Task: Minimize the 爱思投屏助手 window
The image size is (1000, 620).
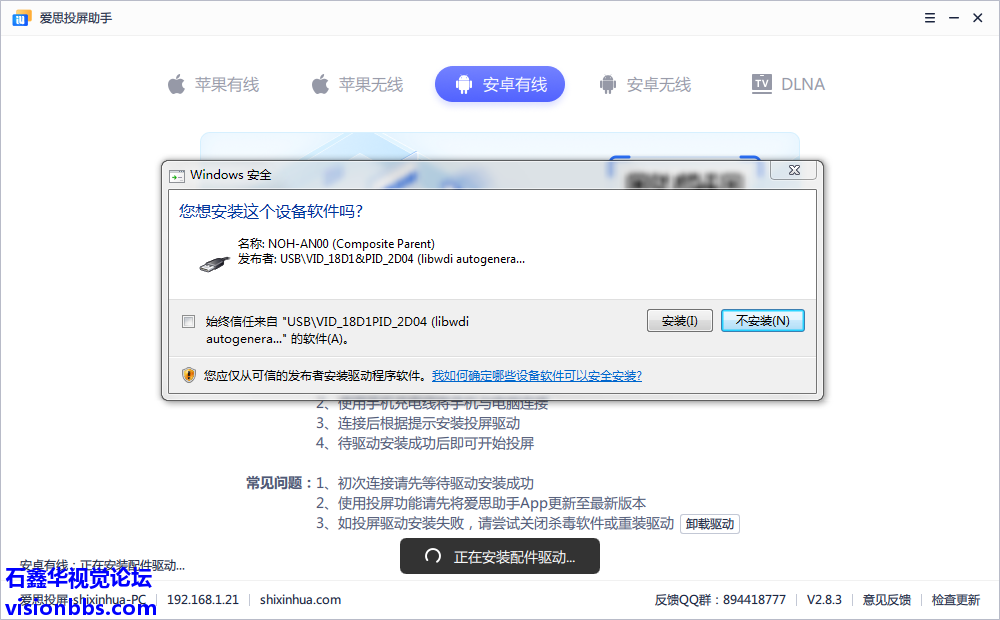Action: pos(954,18)
